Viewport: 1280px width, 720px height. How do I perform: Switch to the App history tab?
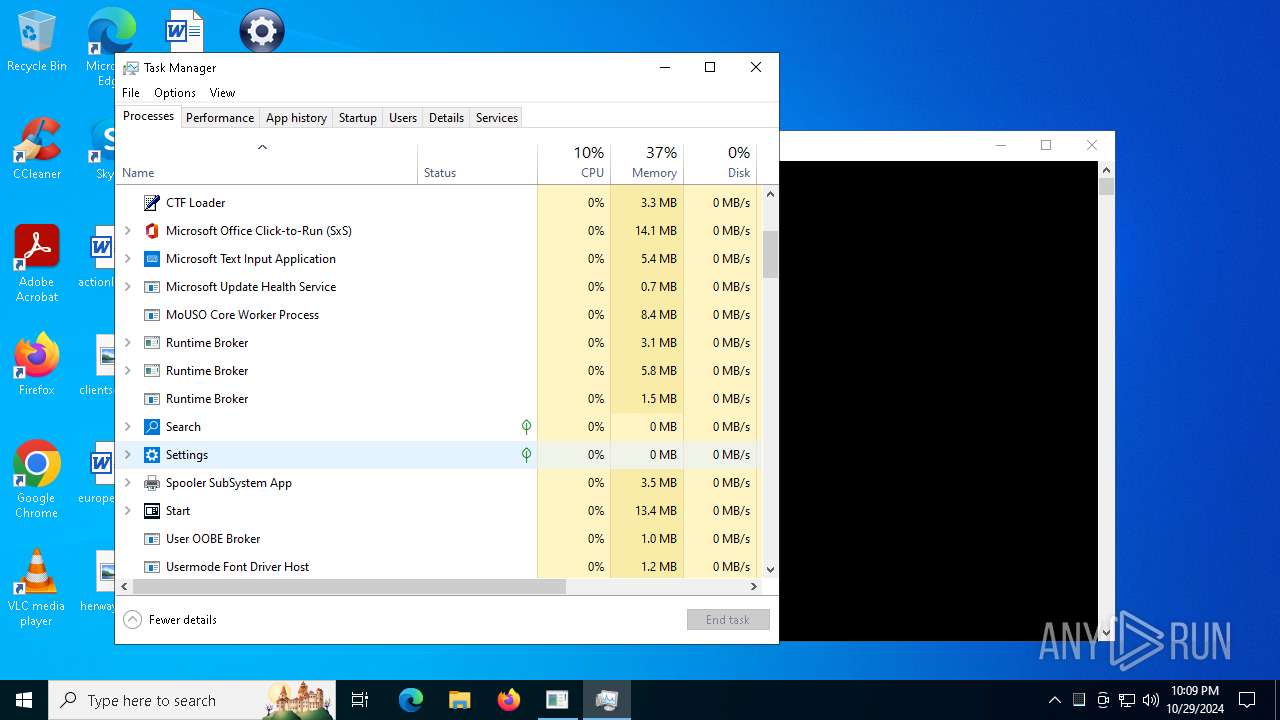pyautogui.click(x=296, y=118)
